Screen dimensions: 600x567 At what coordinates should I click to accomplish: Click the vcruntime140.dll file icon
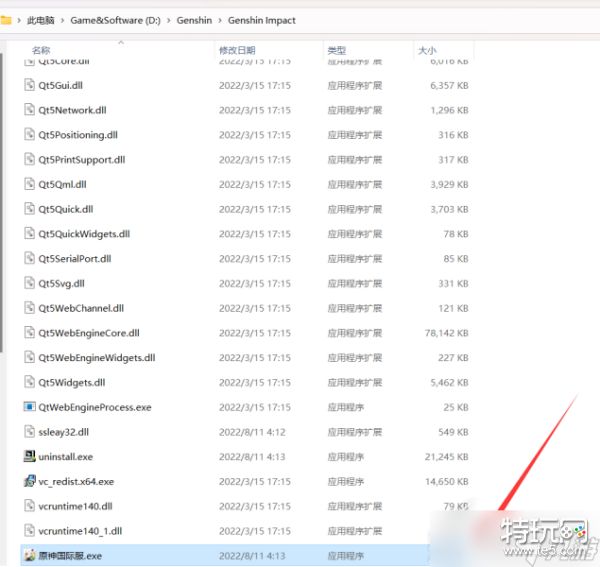(29, 506)
